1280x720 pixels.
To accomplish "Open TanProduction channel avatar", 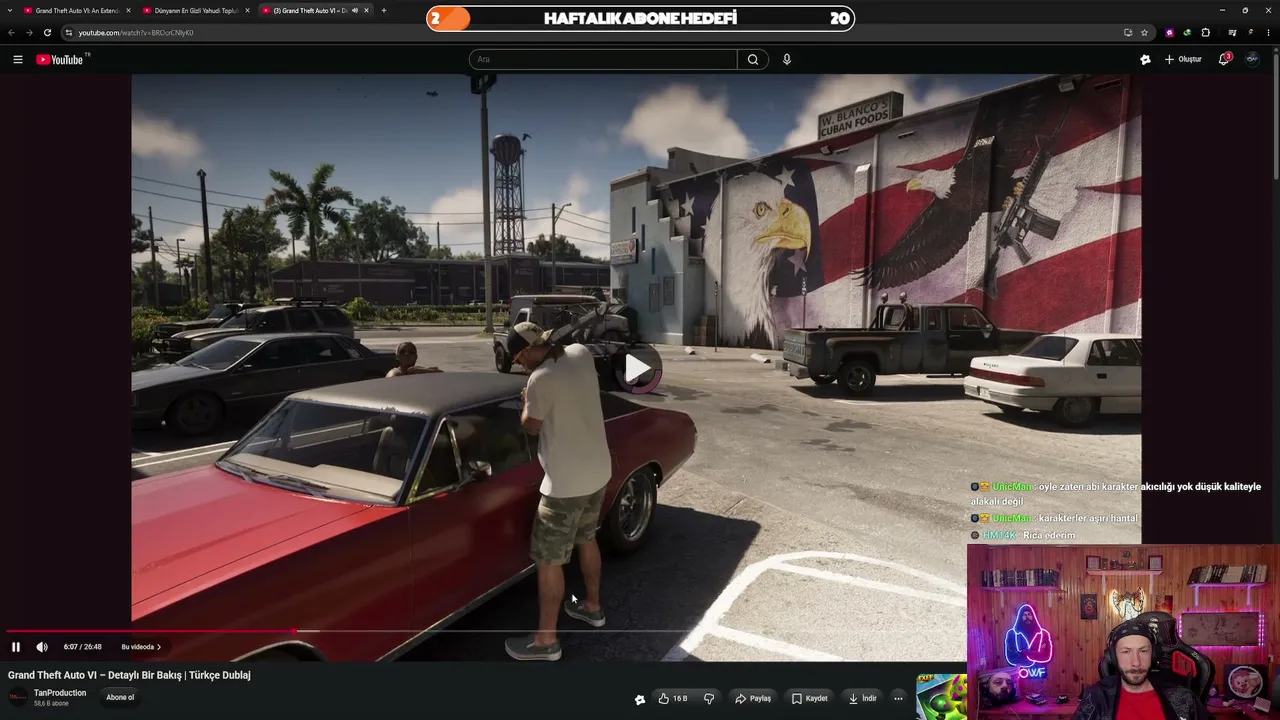I will 18,697.
